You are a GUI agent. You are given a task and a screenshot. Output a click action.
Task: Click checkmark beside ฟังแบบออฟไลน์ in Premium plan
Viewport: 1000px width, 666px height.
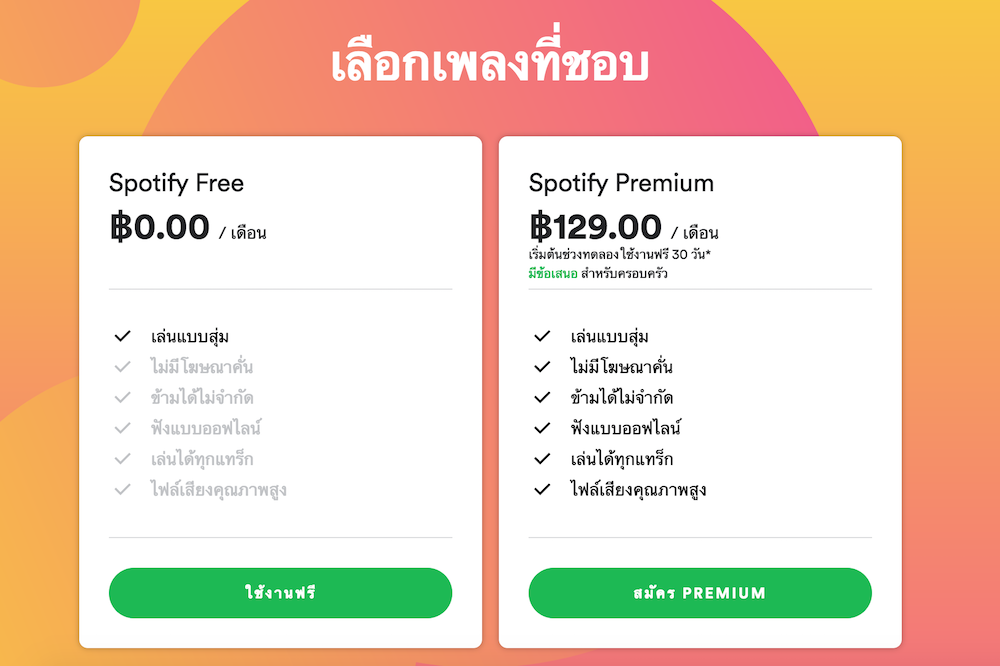[543, 428]
